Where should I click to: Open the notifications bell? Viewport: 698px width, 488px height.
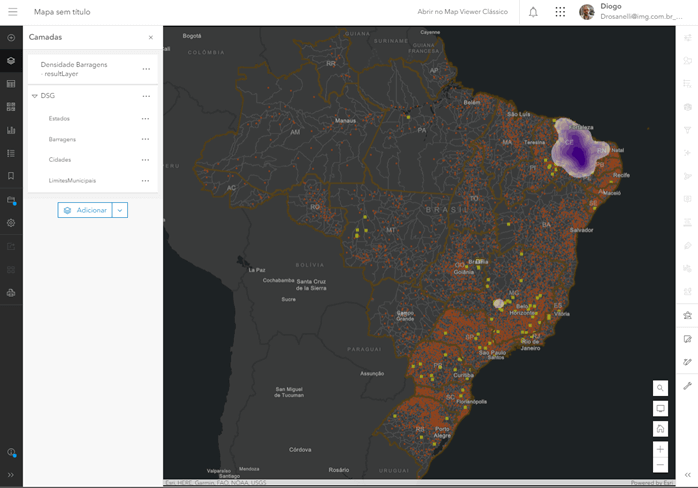(533, 12)
